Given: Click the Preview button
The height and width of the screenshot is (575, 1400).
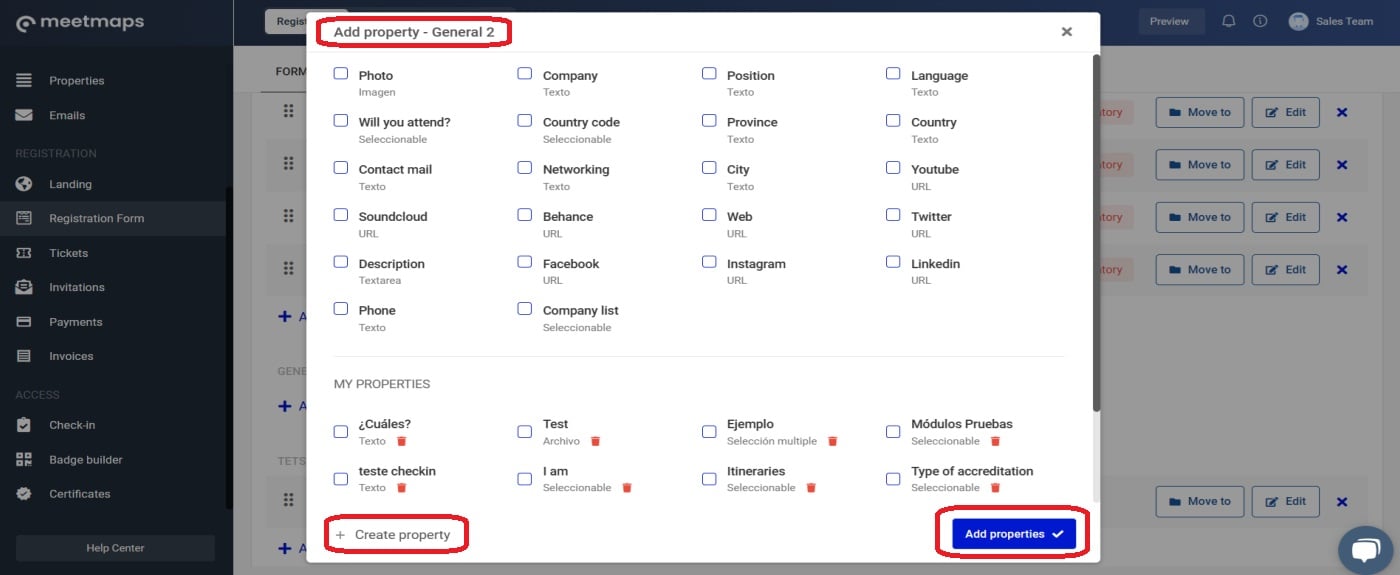Looking at the screenshot, I should click(1169, 21).
